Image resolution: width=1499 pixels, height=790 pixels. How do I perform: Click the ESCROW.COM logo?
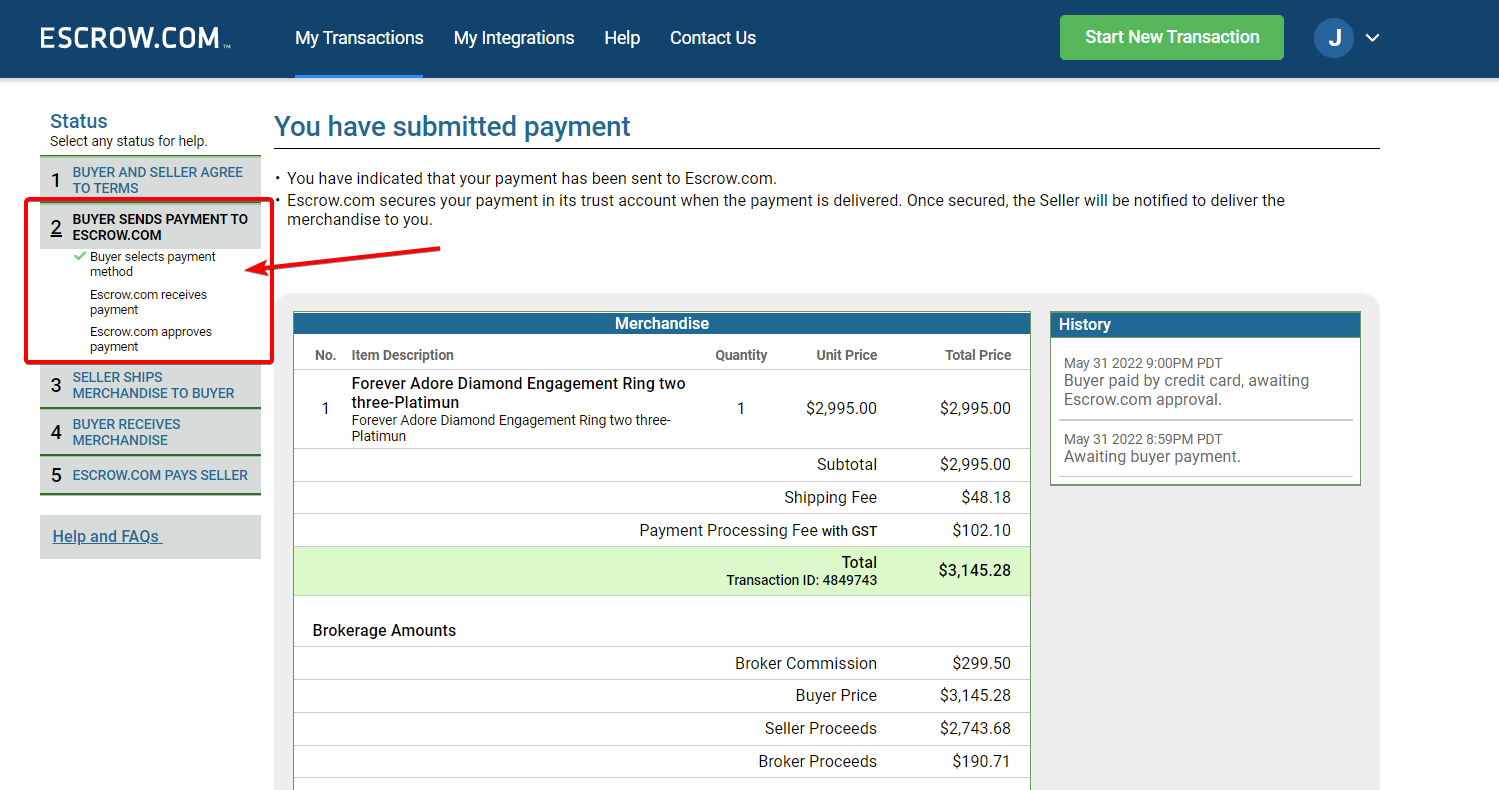tap(135, 38)
